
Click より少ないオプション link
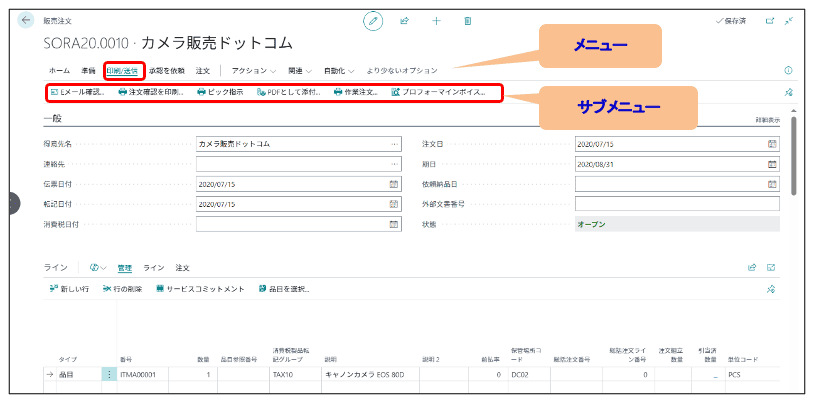pos(402,71)
